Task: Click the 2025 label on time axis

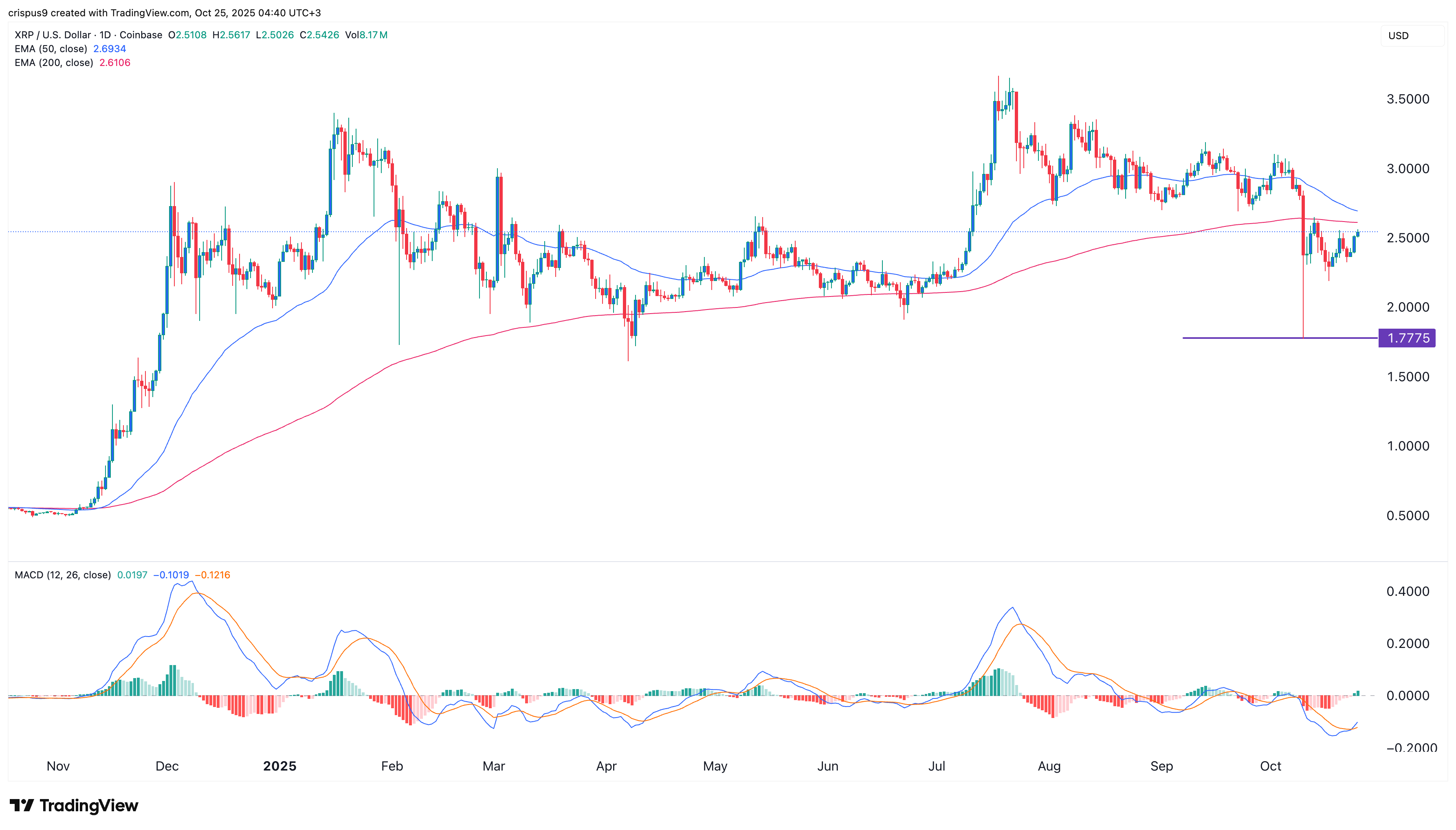Action: pyautogui.click(x=279, y=766)
